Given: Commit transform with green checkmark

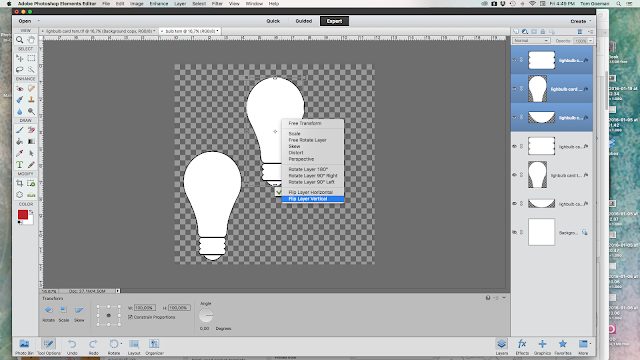Looking at the screenshot, I should pos(278,192).
